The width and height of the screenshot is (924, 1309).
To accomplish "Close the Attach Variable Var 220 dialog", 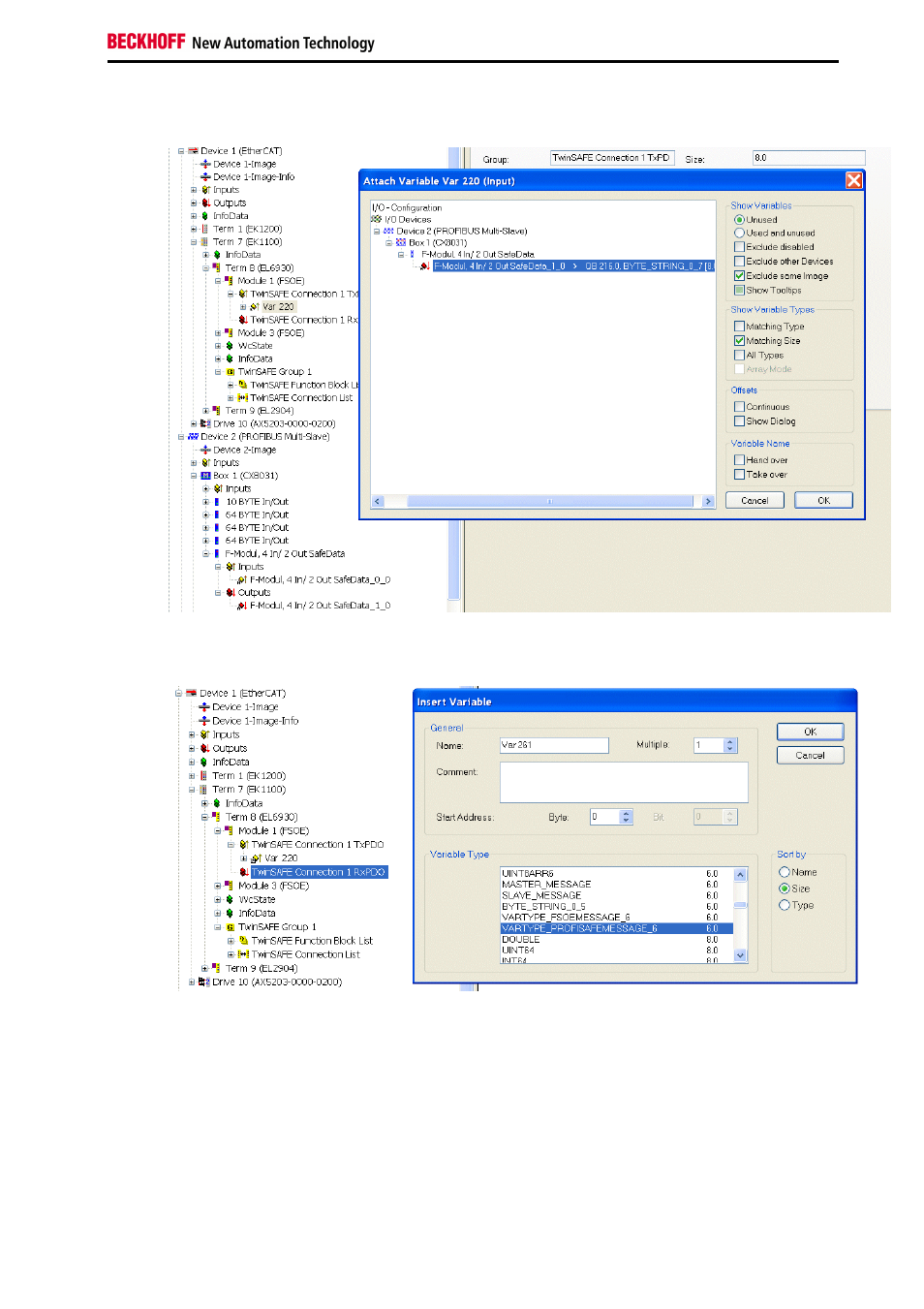I will pyautogui.click(x=853, y=180).
